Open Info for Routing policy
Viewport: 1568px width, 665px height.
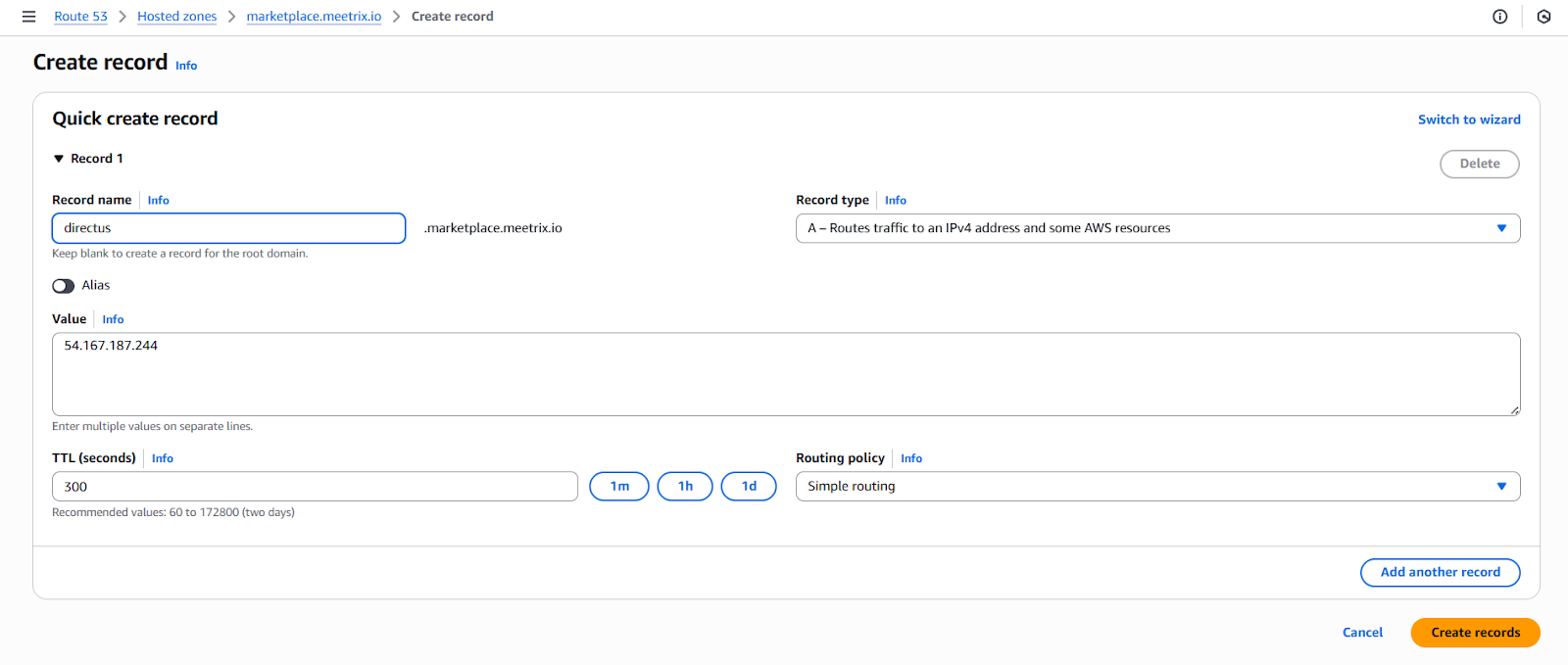pyautogui.click(x=911, y=458)
